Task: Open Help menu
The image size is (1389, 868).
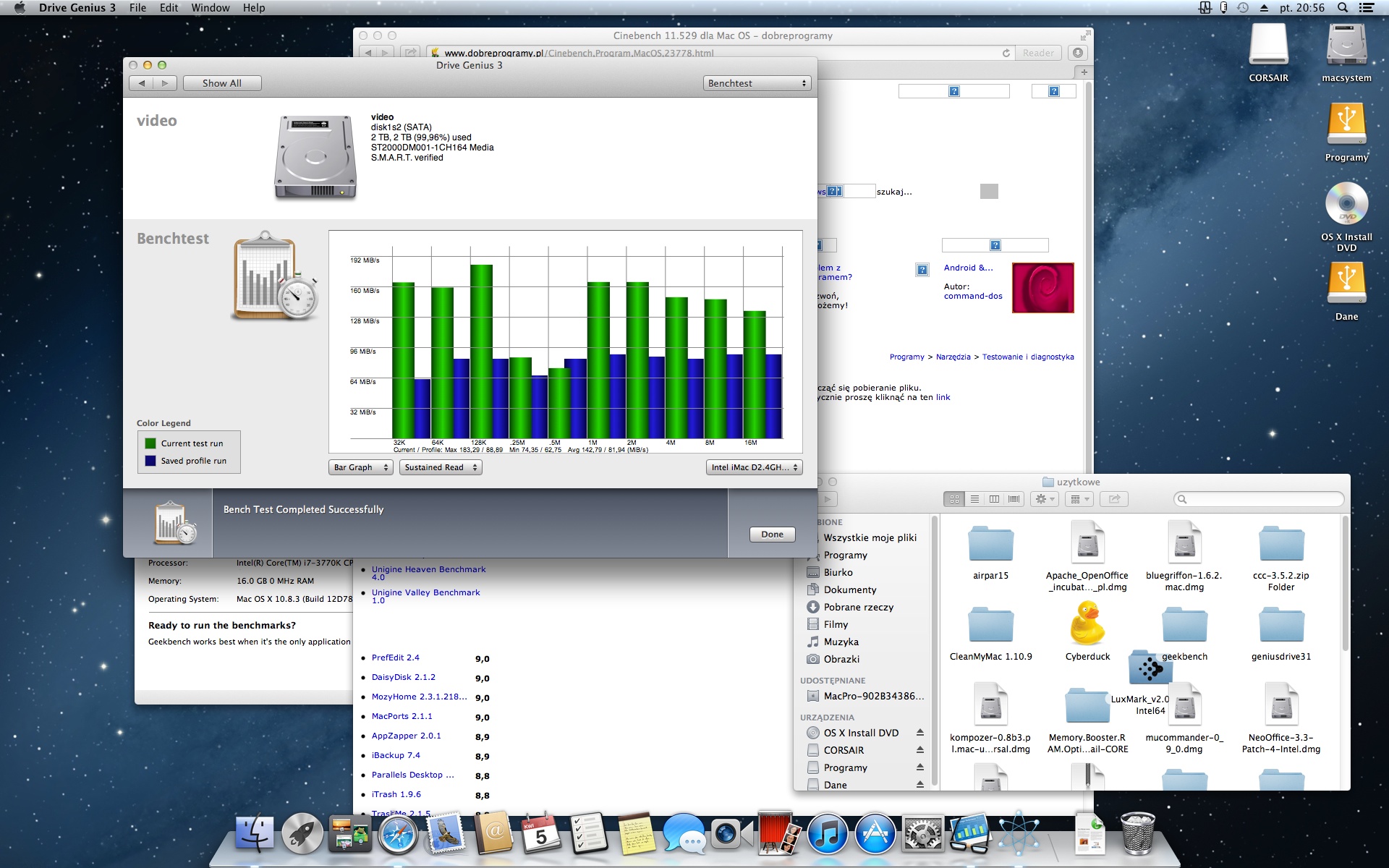Action: click(254, 8)
